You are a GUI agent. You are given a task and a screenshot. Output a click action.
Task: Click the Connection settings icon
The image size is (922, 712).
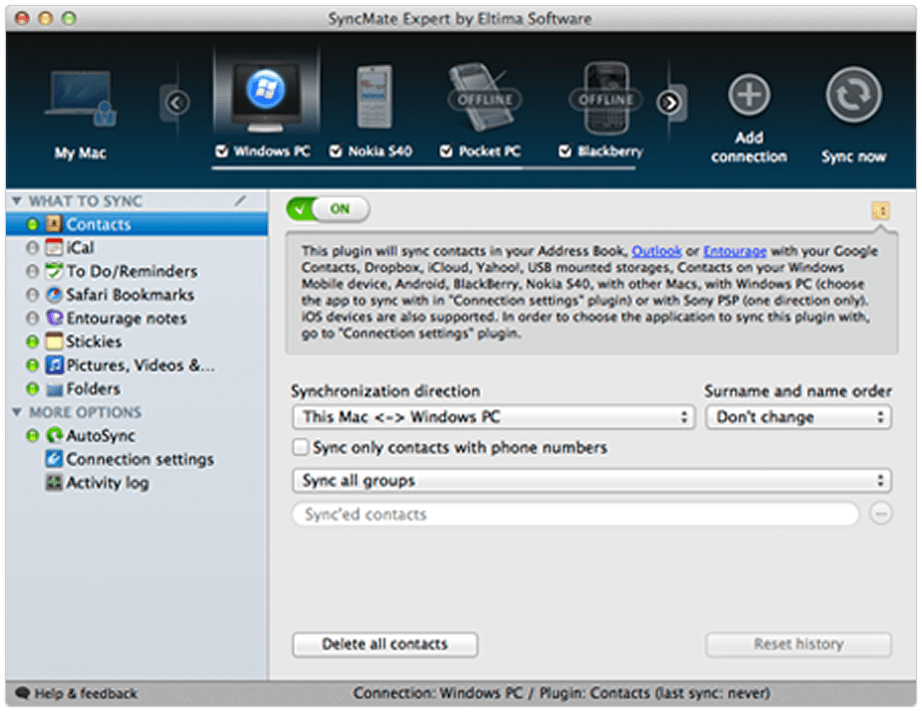pos(54,459)
